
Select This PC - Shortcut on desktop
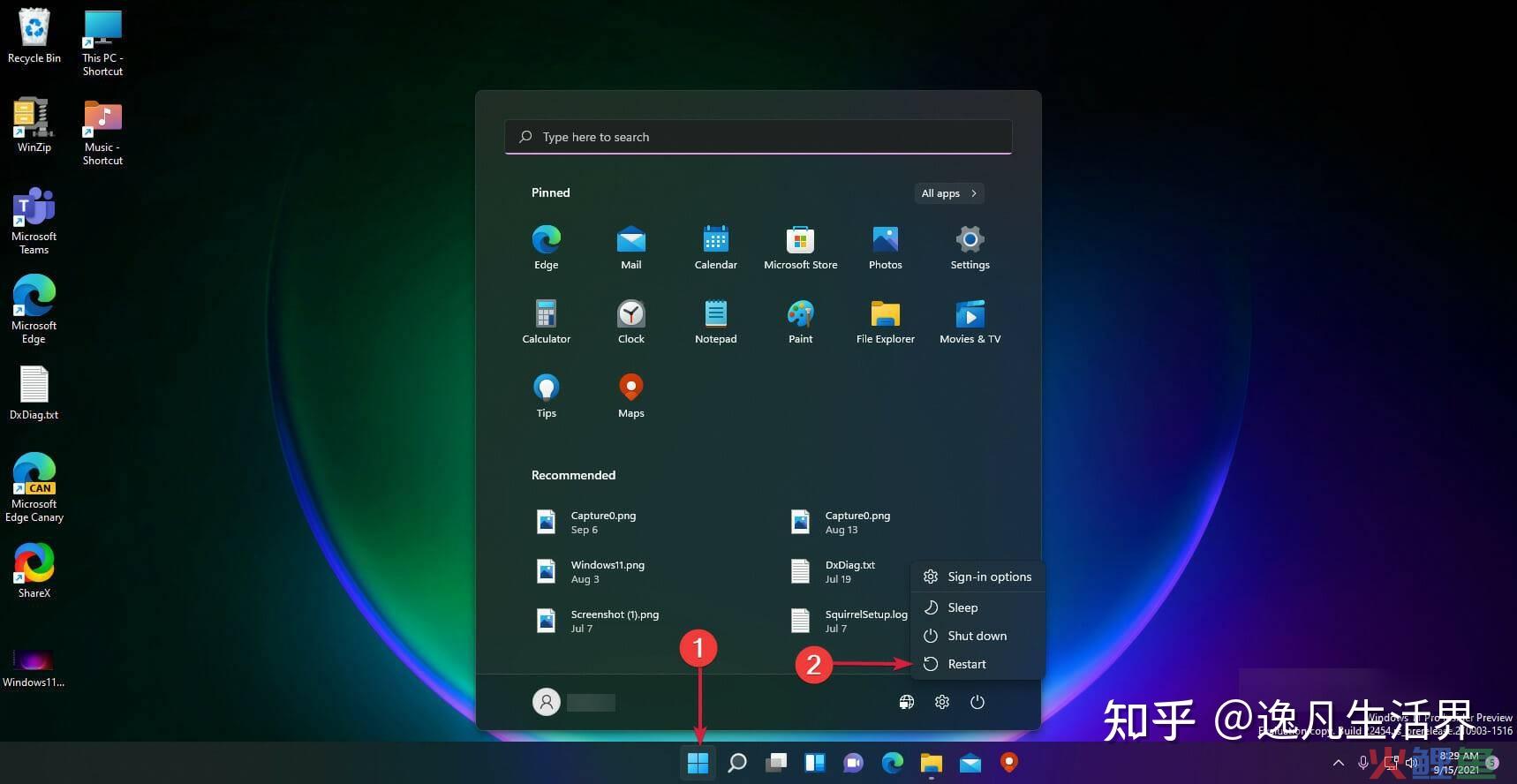click(102, 44)
